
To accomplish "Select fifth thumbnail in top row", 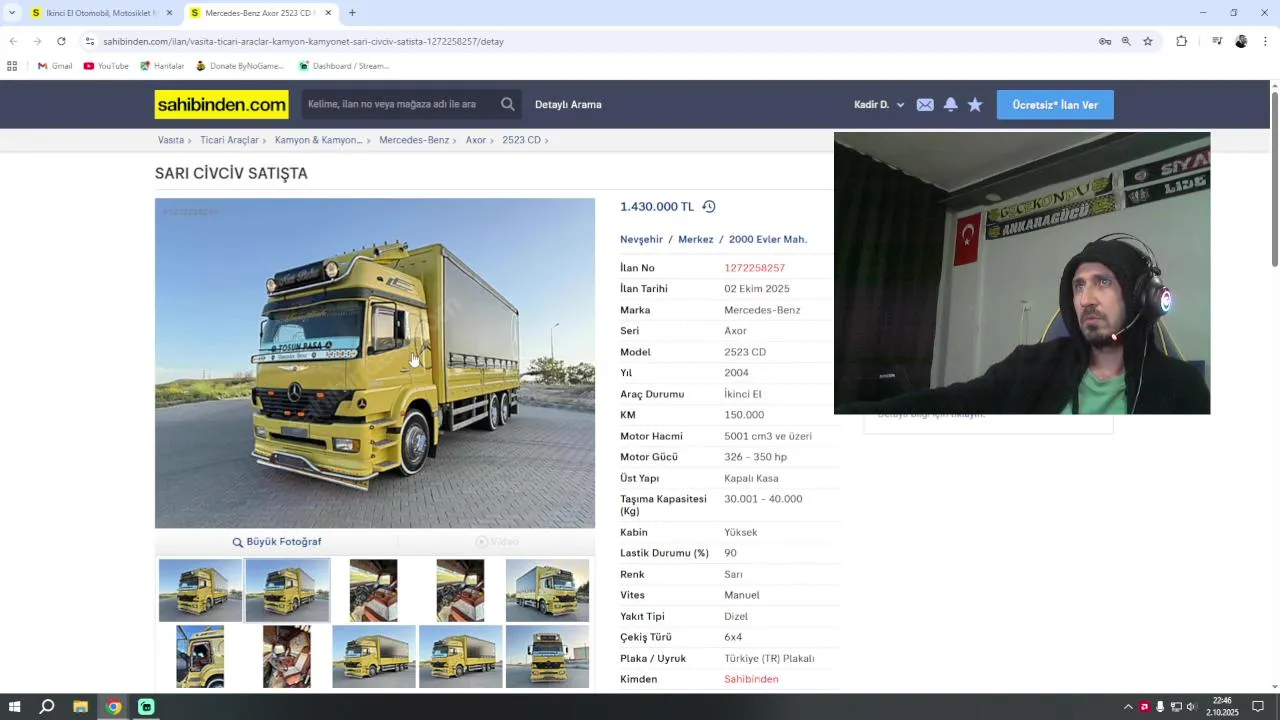I will click(x=547, y=590).
